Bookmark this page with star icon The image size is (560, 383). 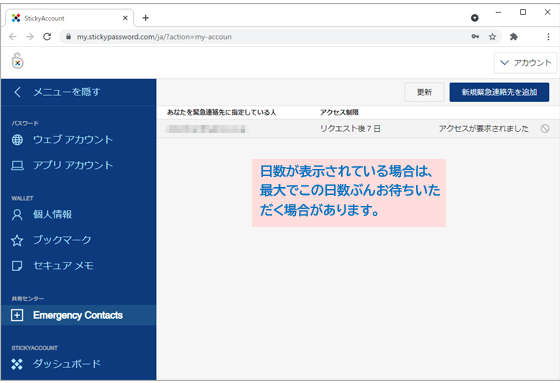(x=492, y=37)
